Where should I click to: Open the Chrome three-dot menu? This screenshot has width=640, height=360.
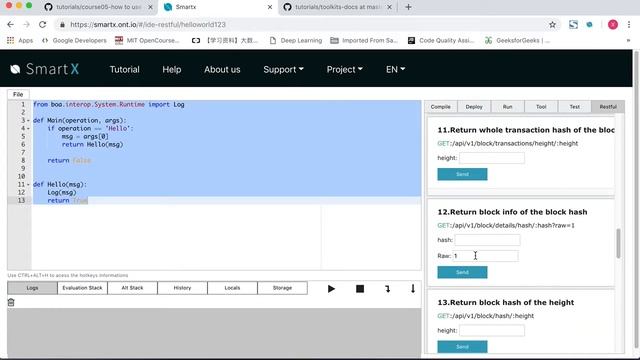pos(629,24)
